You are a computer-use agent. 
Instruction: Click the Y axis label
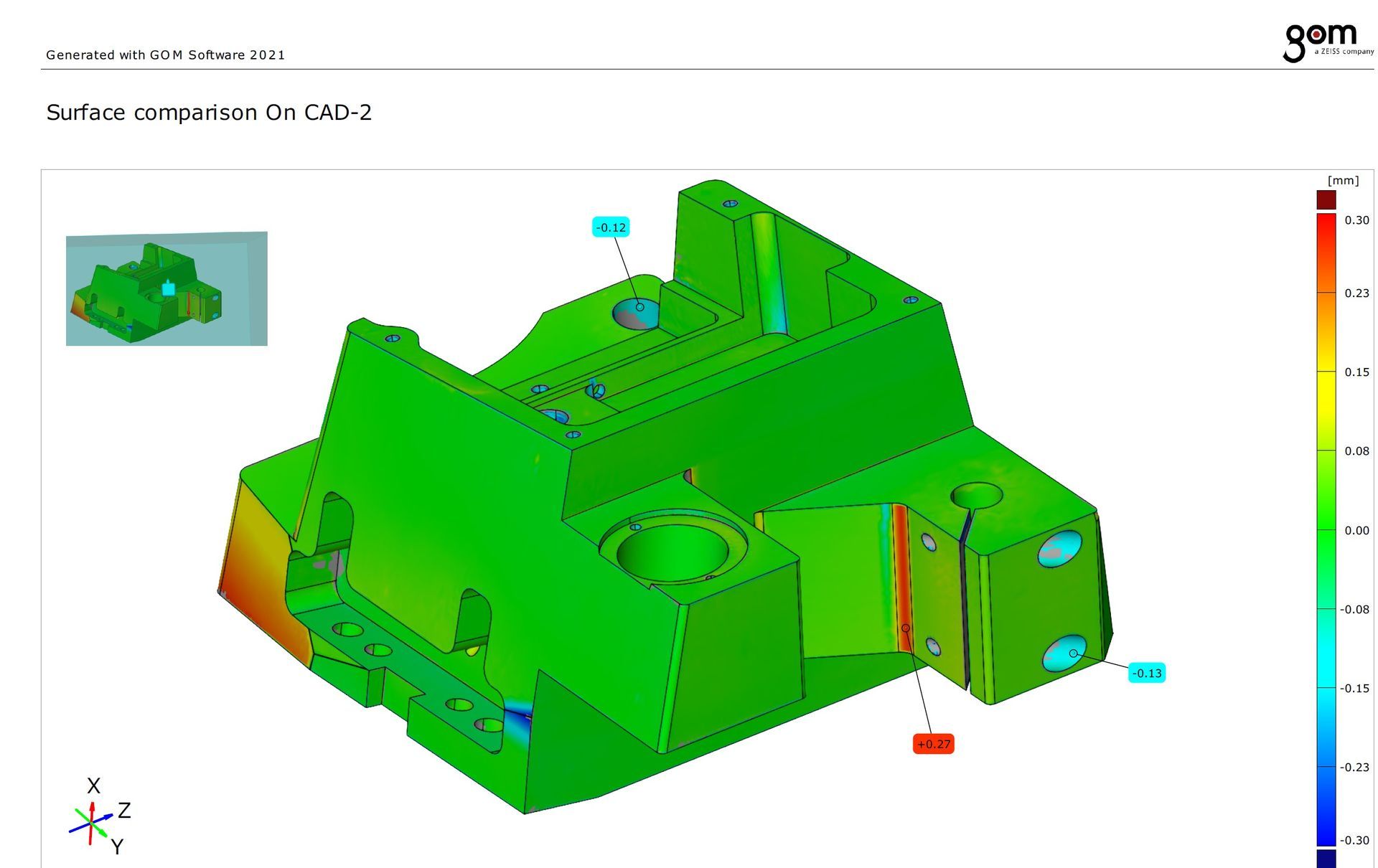click(x=117, y=846)
